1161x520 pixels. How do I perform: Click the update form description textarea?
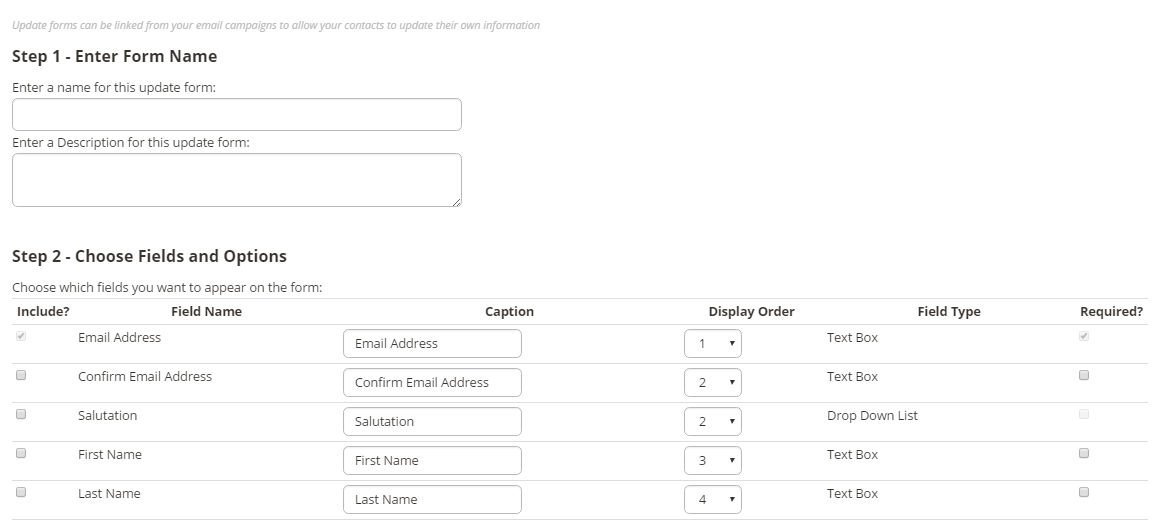237,180
